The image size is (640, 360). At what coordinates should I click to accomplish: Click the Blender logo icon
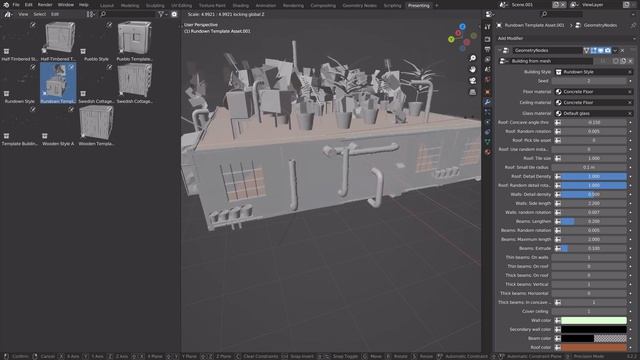click(6, 5)
